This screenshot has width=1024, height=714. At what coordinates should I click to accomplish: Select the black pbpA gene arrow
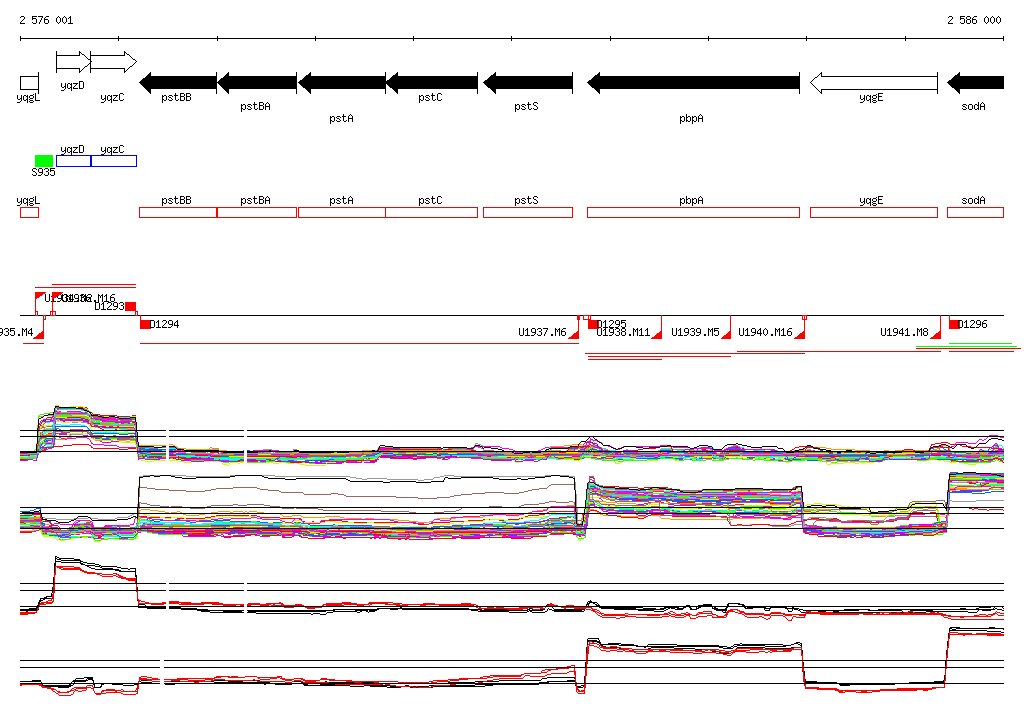693,83
